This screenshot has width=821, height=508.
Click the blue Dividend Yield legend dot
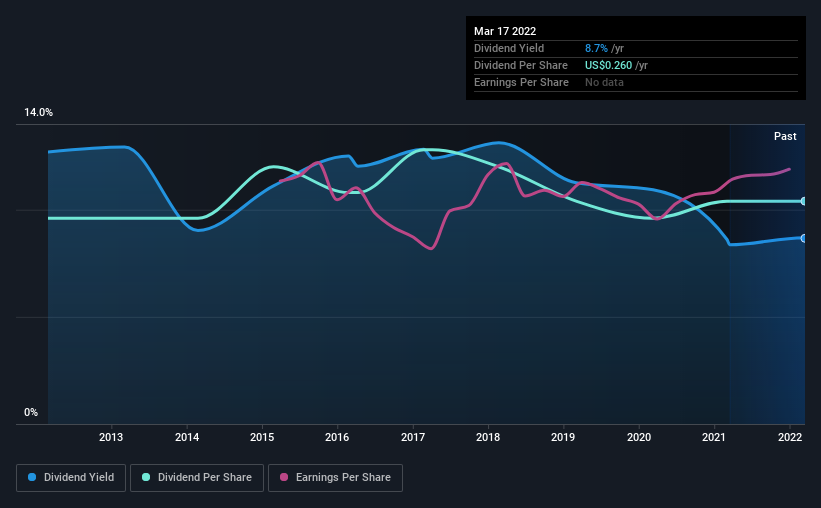(x=32, y=477)
